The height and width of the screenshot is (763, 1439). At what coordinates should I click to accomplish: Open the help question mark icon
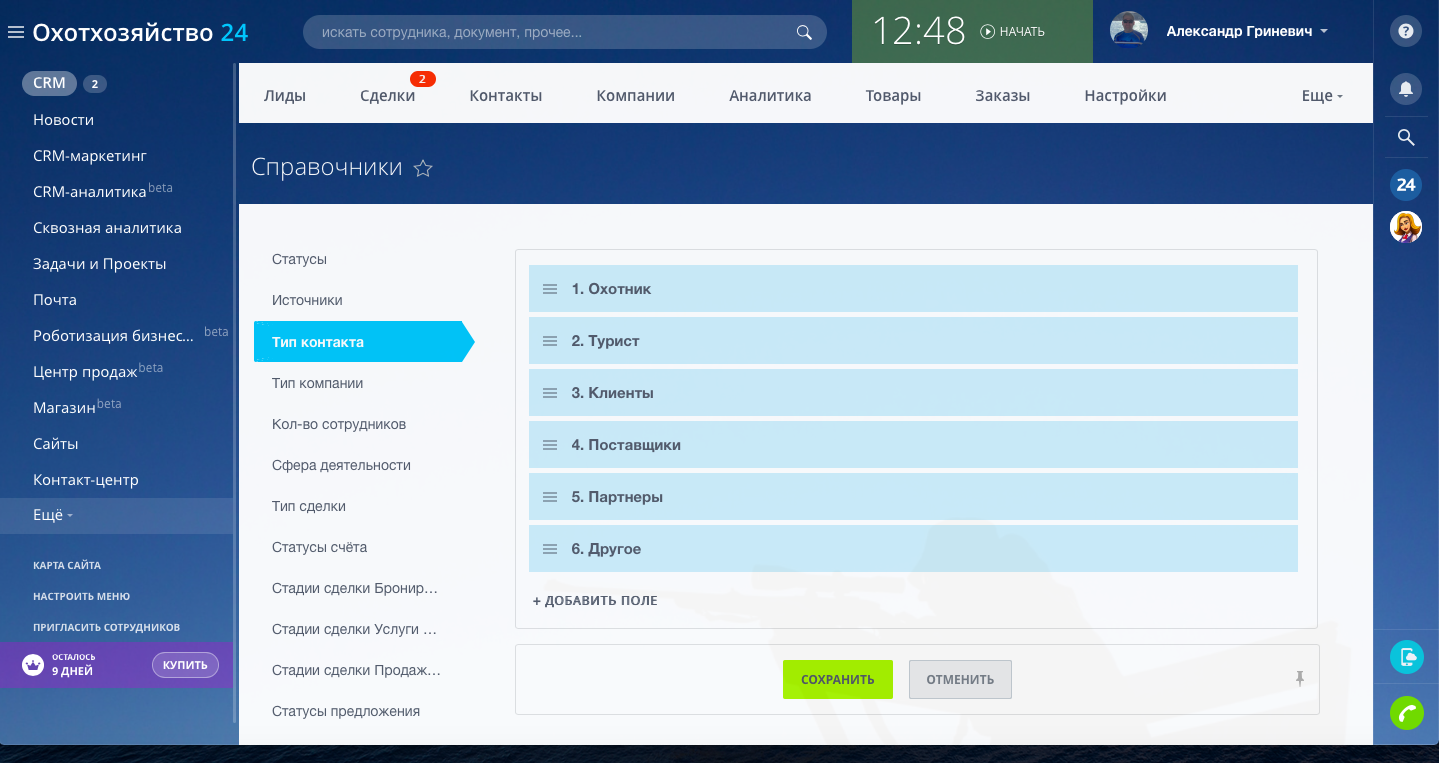[1406, 32]
